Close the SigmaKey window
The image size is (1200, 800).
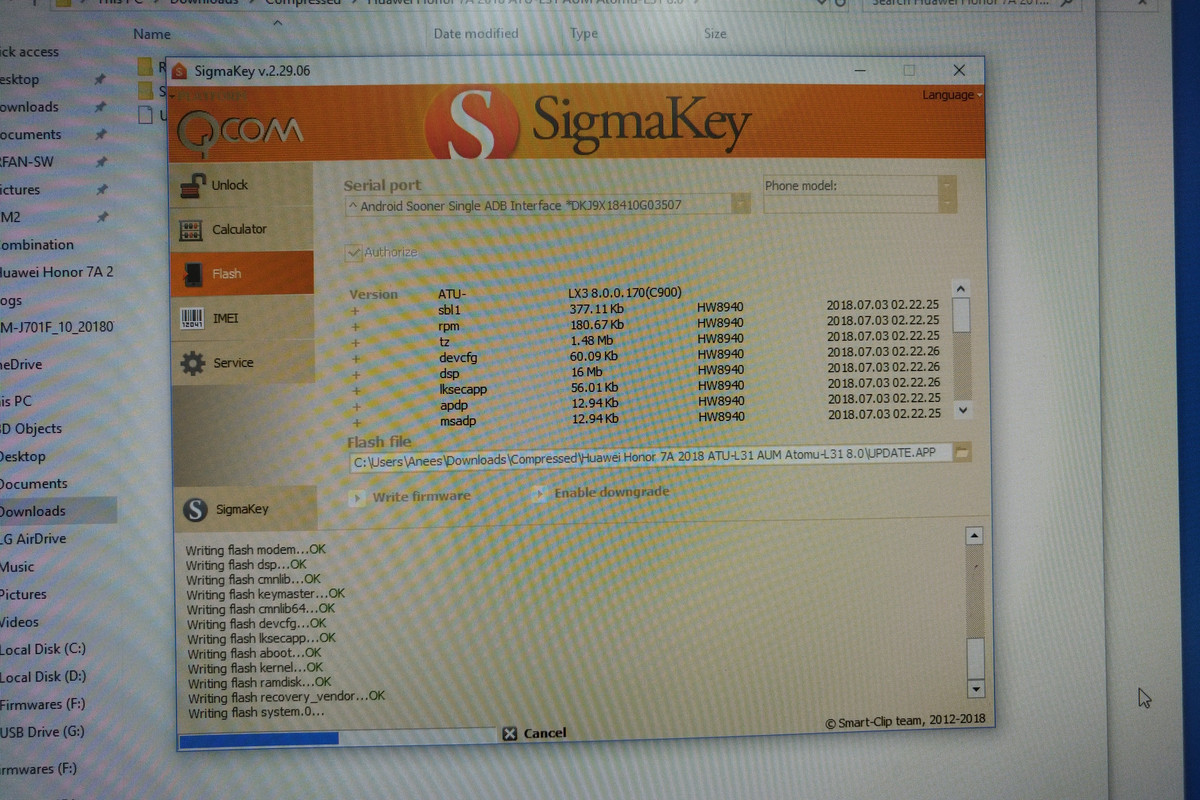[x=959, y=70]
